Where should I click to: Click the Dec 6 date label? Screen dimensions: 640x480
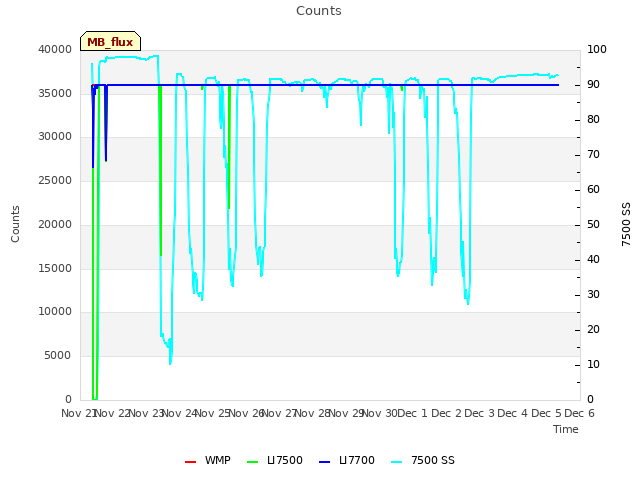click(x=580, y=413)
